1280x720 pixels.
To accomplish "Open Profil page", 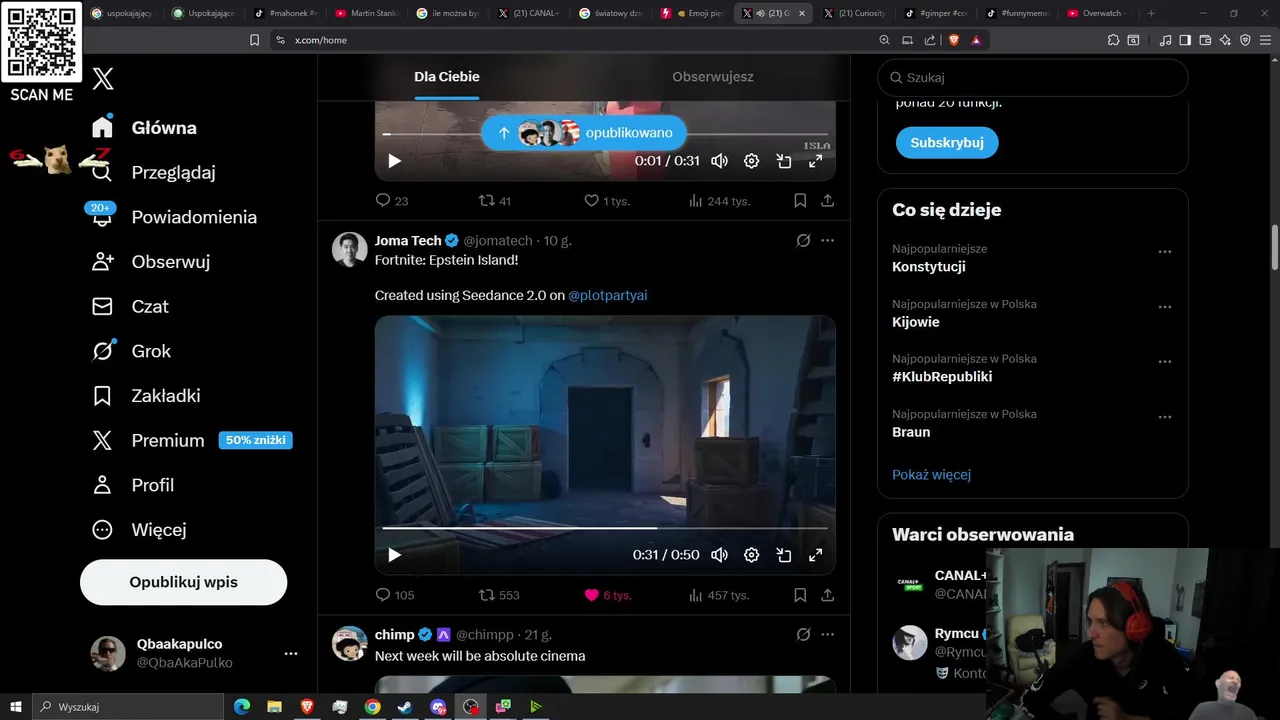I will pos(132,485).
